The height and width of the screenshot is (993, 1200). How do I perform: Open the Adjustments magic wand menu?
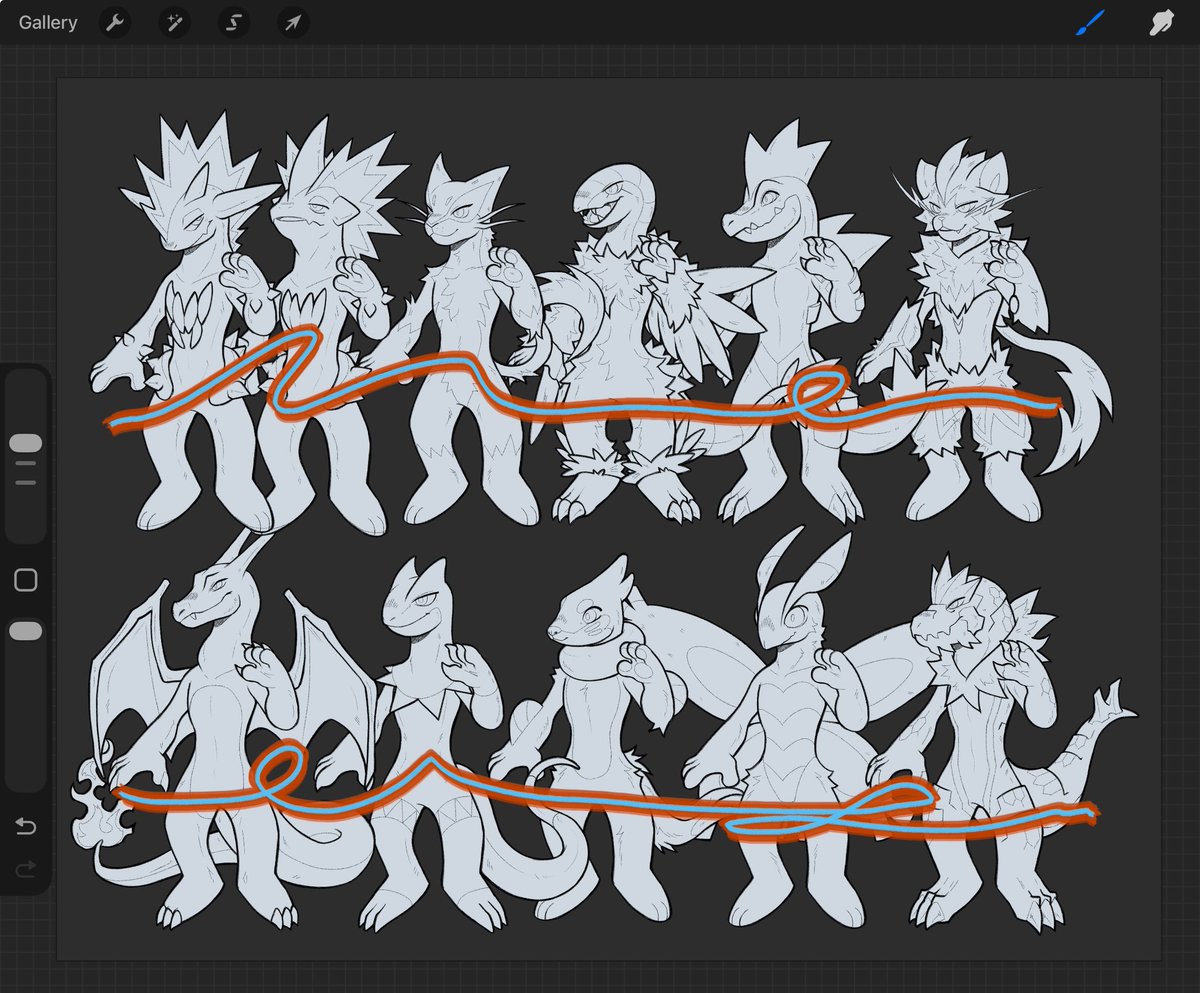[x=175, y=22]
